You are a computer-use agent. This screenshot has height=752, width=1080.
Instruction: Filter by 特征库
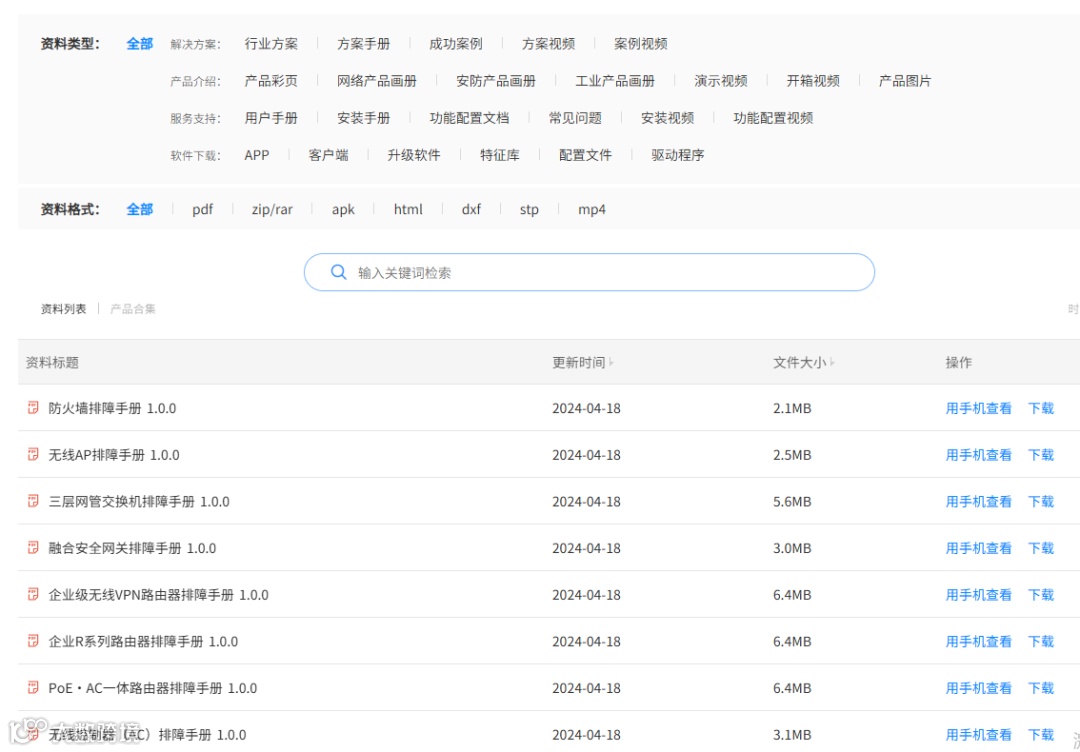[500, 155]
